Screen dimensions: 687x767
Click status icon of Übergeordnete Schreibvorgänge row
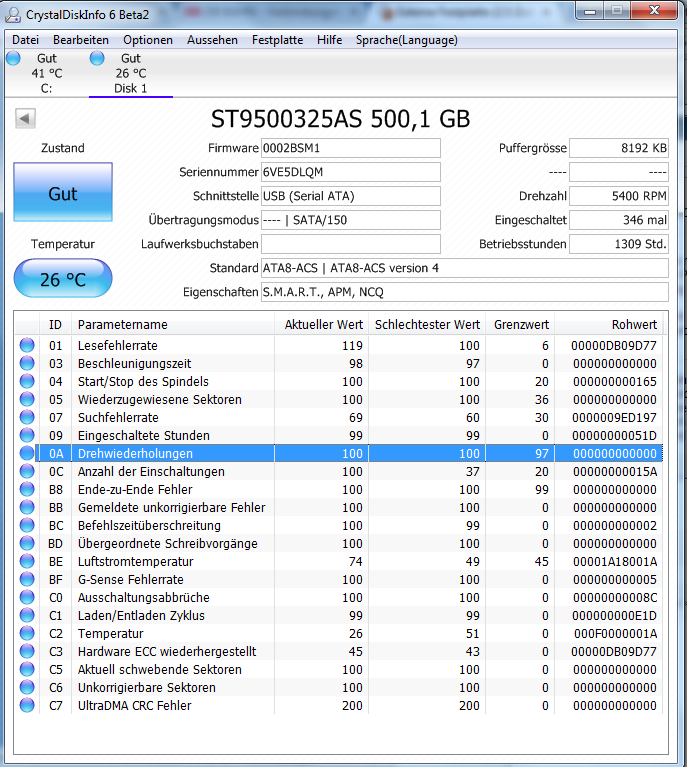click(27, 543)
